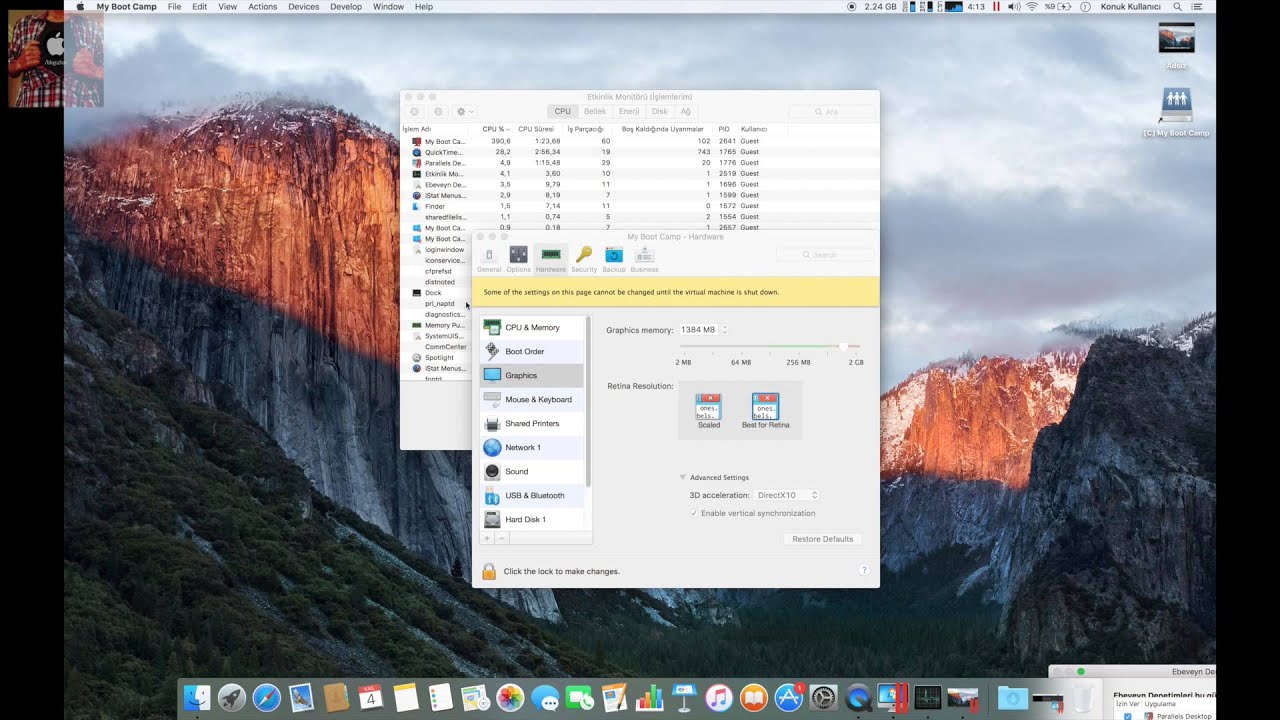Open the Actions menu
1280x720 pixels.
tap(262, 6)
